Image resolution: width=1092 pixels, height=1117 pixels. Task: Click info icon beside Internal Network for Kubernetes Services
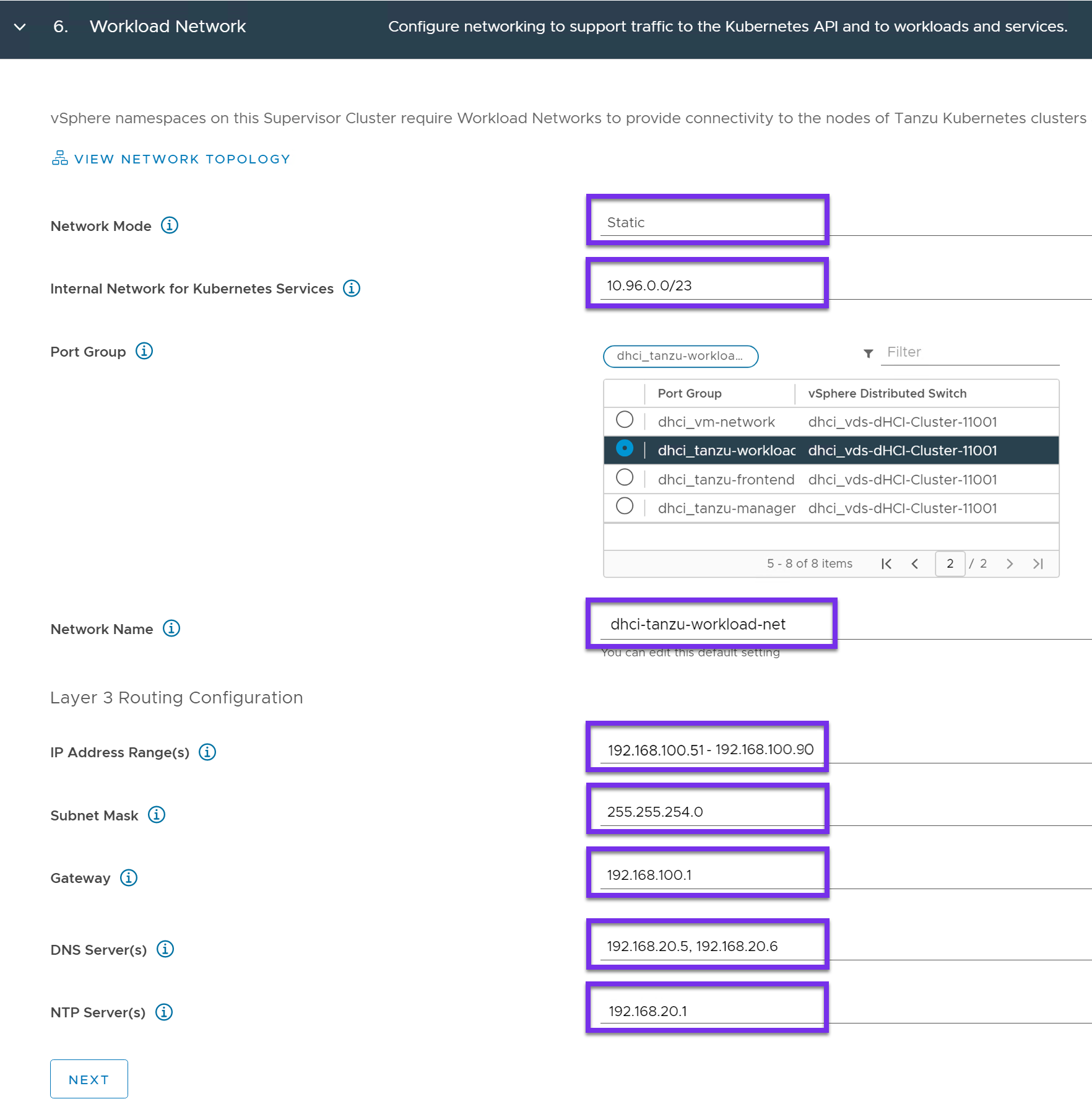tap(352, 289)
